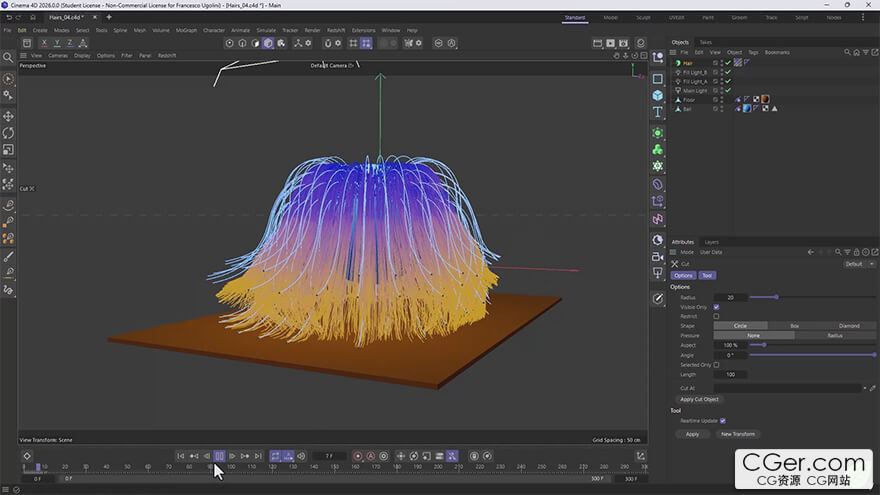Switch to the Layers tab
Image resolution: width=880 pixels, height=495 pixels.
(x=711, y=242)
